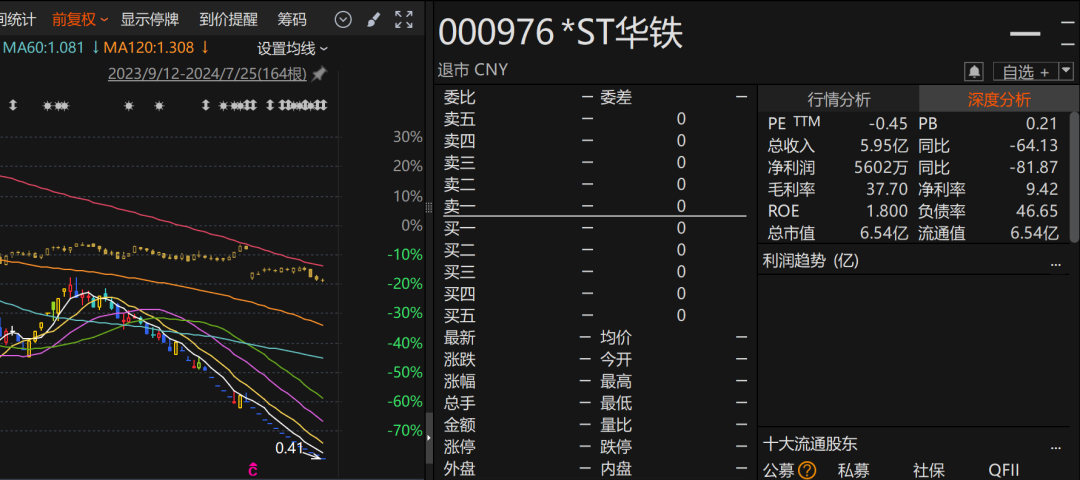Select the 公募 shareholder tab
1080x480 pixels.
[x=778, y=470]
